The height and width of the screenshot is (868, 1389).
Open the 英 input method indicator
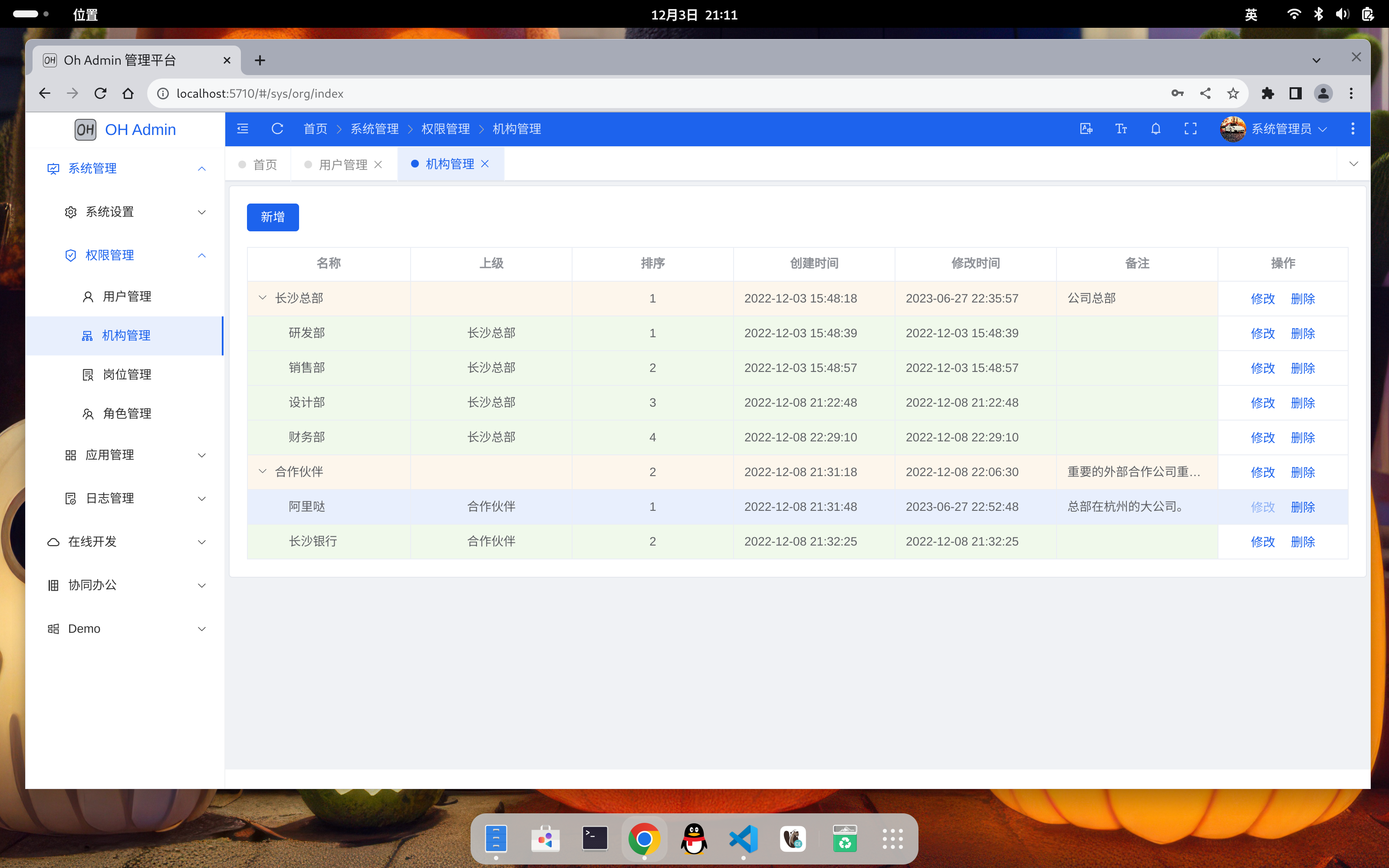[x=1251, y=14]
